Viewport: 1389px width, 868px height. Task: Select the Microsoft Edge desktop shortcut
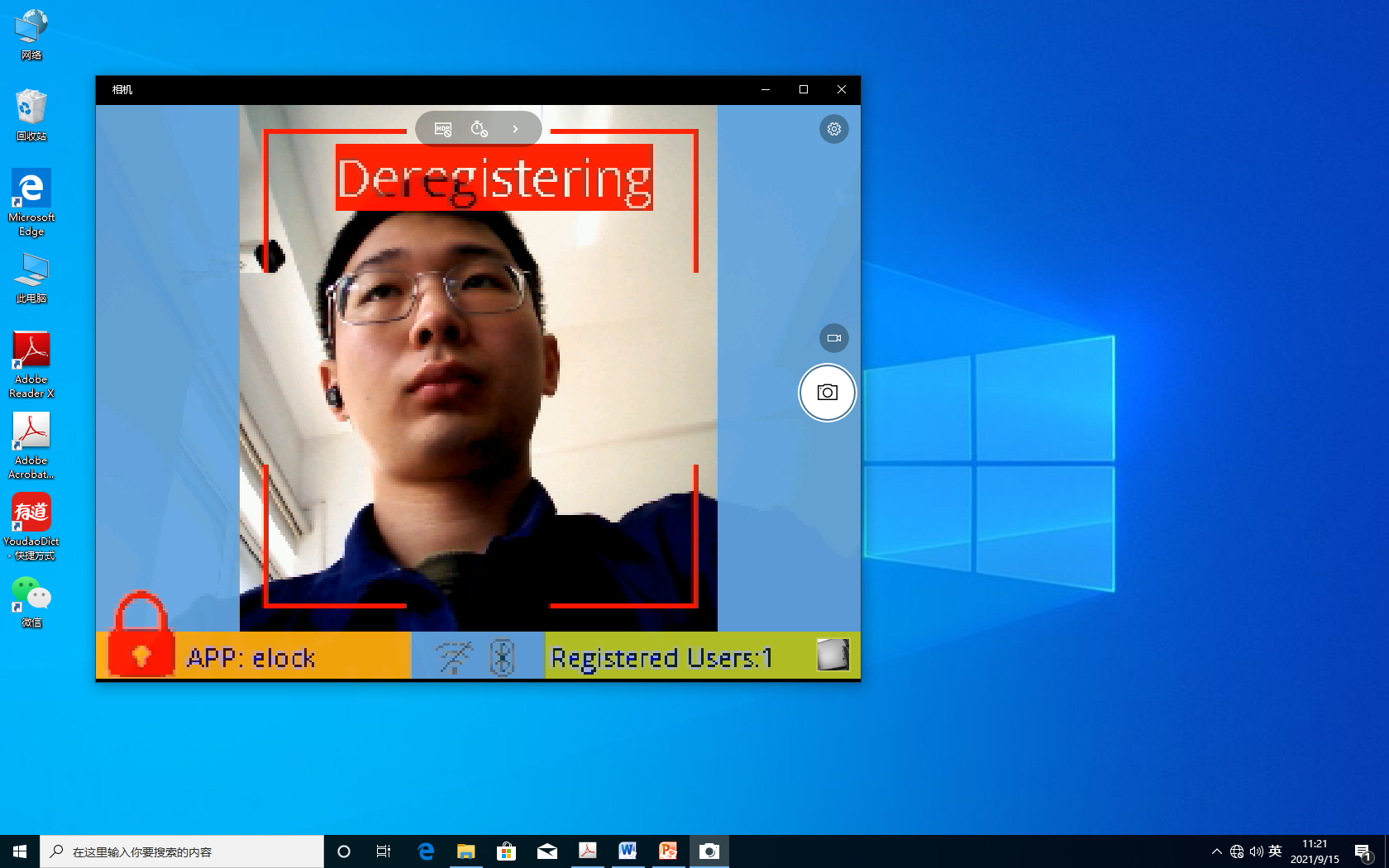coord(31,203)
